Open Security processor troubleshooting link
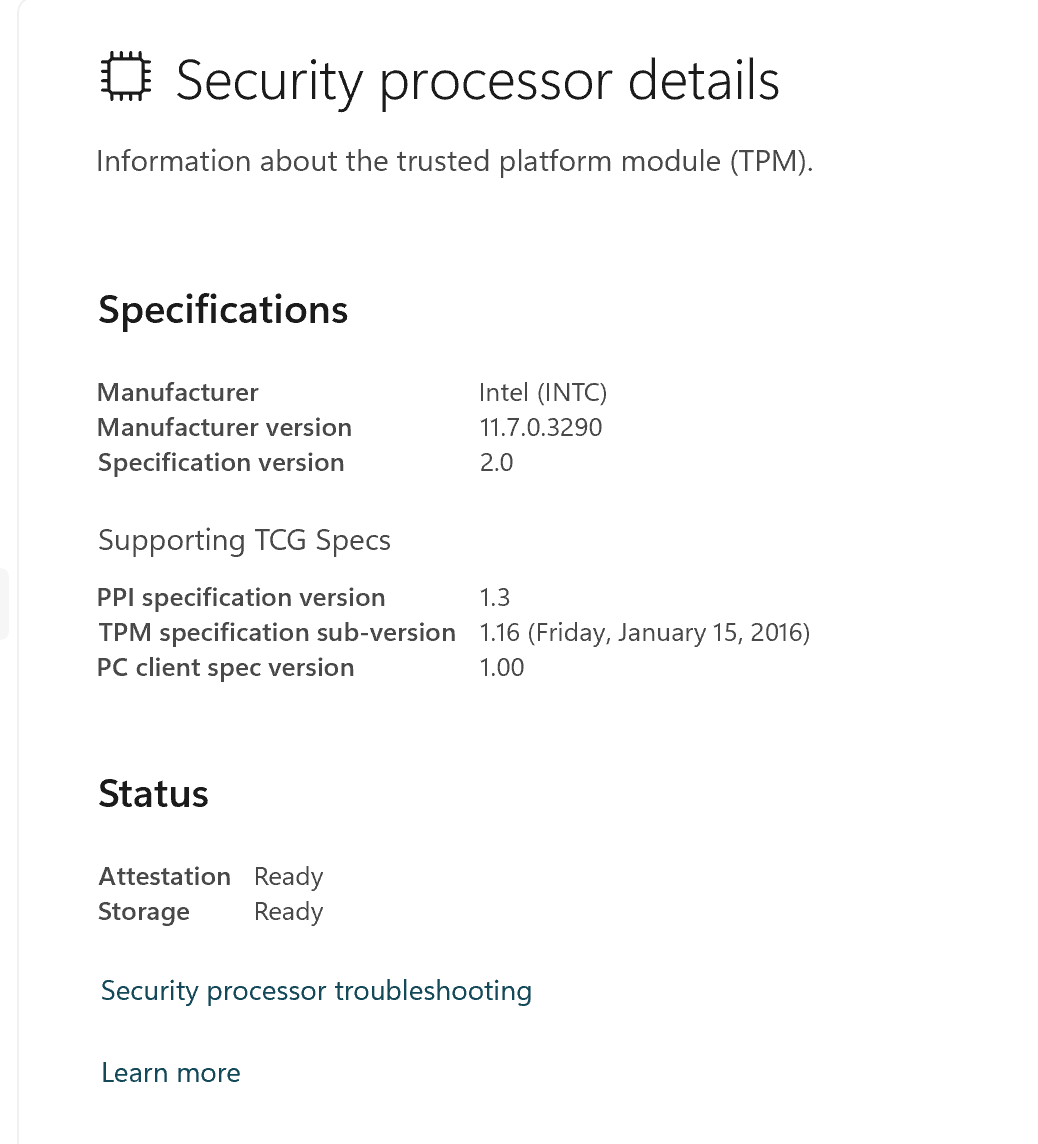 pos(316,991)
